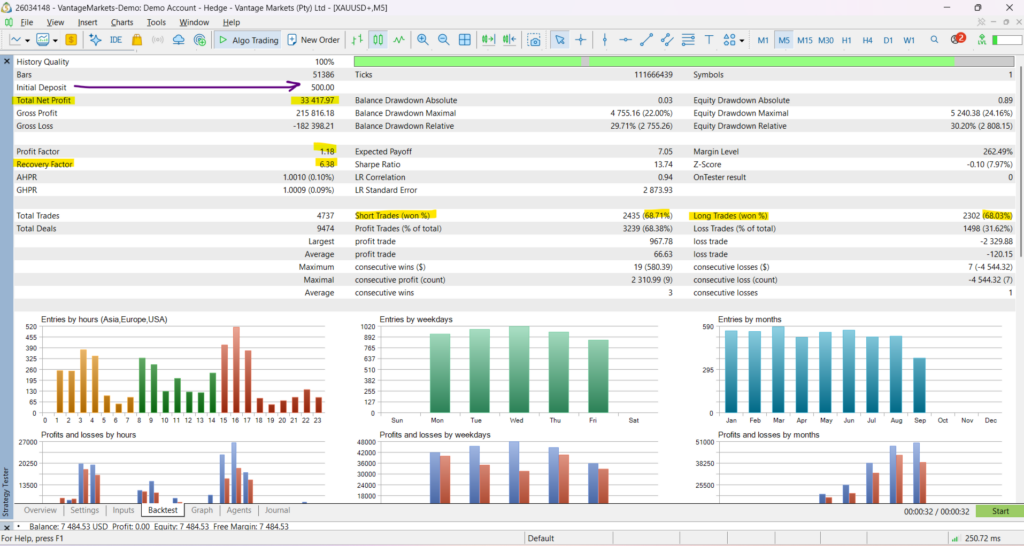The height and width of the screenshot is (546, 1024).
Task: Switch to the Settings tab
Action: coord(85,510)
